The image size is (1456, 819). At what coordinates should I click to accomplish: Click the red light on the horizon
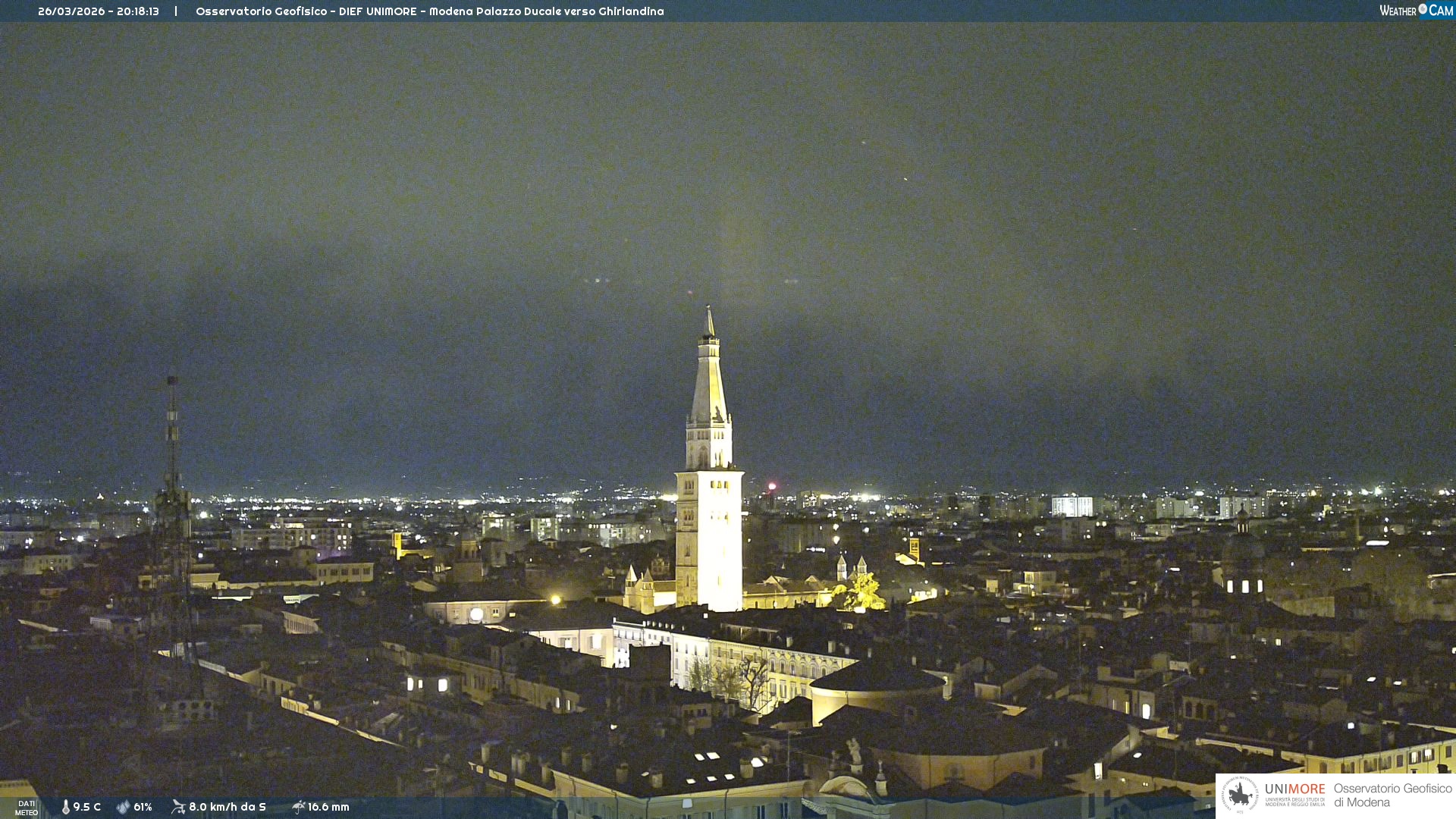coord(772,486)
